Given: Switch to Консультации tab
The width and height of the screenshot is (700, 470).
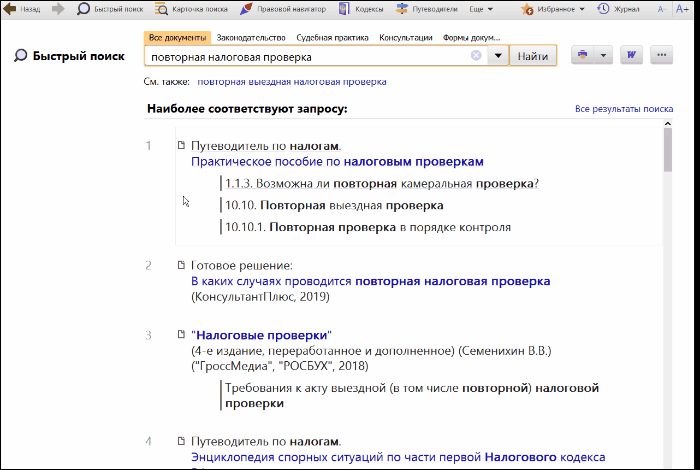Looking at the screenshot, I should pos(406,37).
